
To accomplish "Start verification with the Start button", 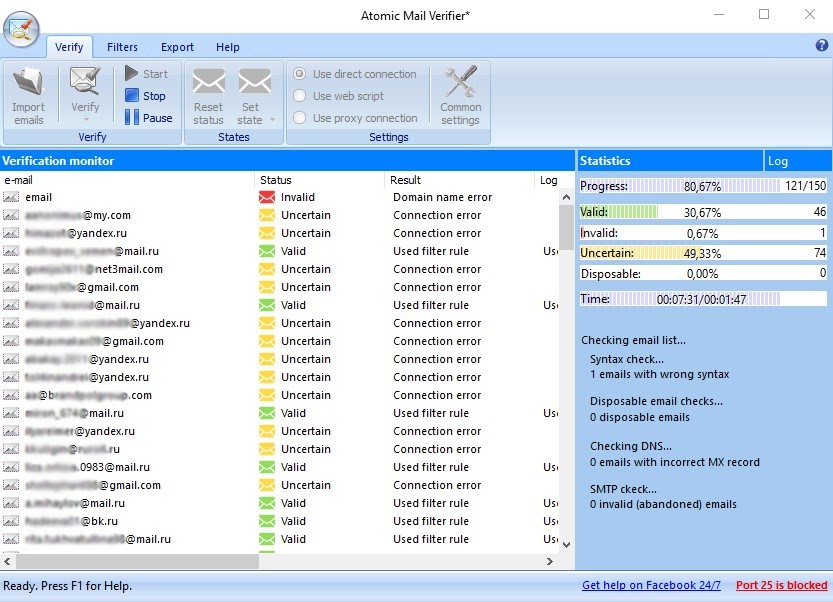I will [147, 74].
